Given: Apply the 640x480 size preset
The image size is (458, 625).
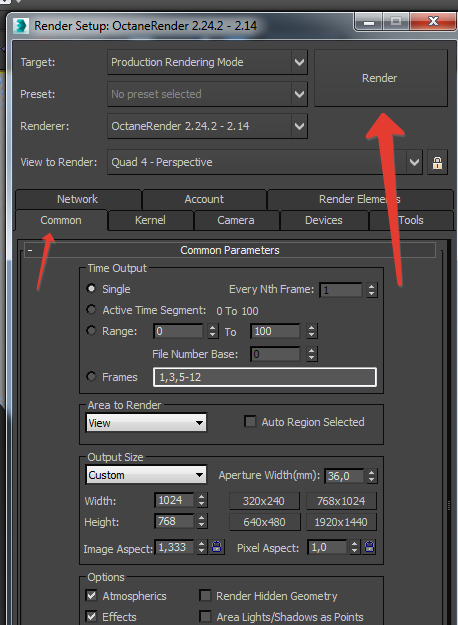Looking at the screenshot, I should pos(264,522).
